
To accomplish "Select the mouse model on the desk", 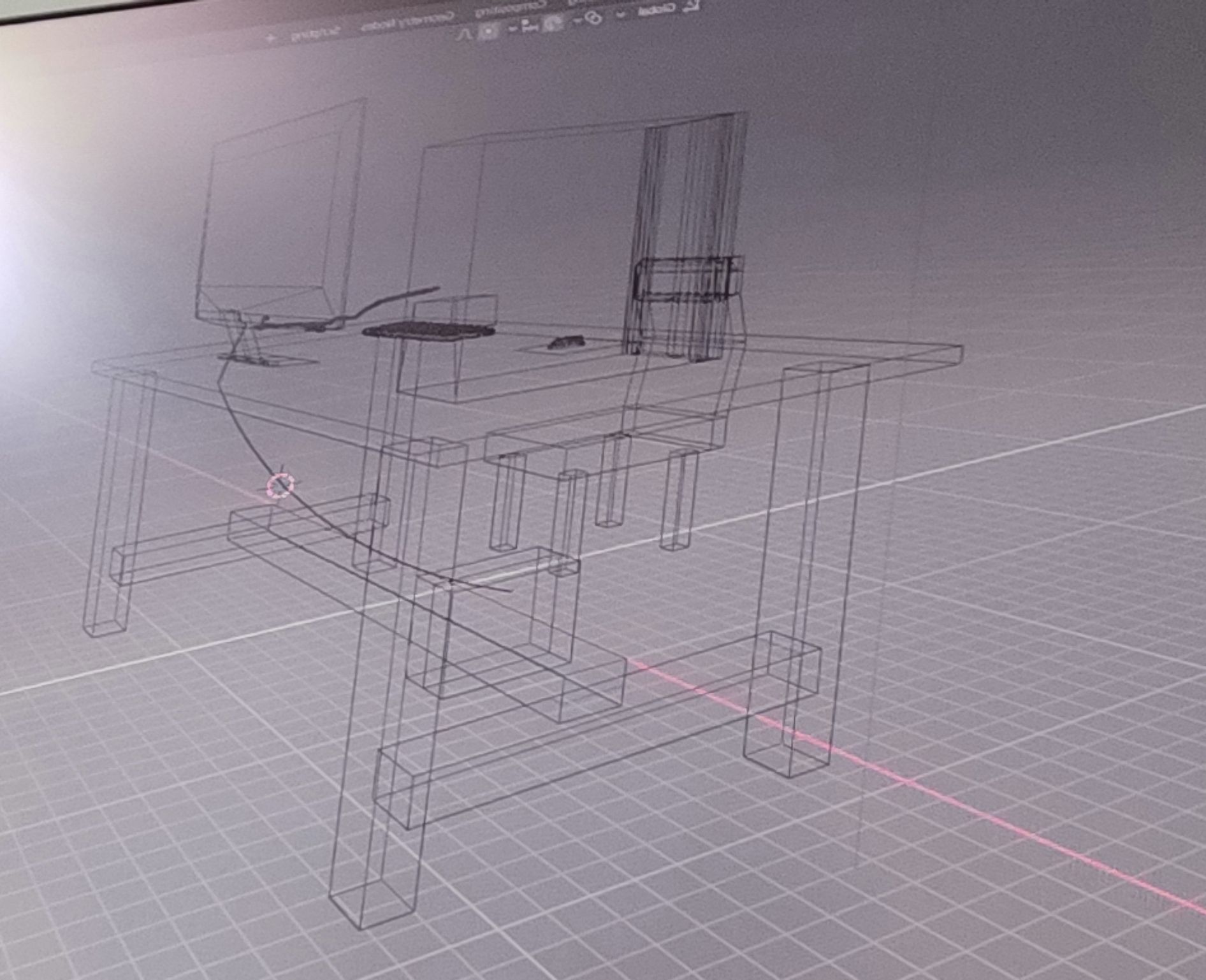I will (566, 342).
